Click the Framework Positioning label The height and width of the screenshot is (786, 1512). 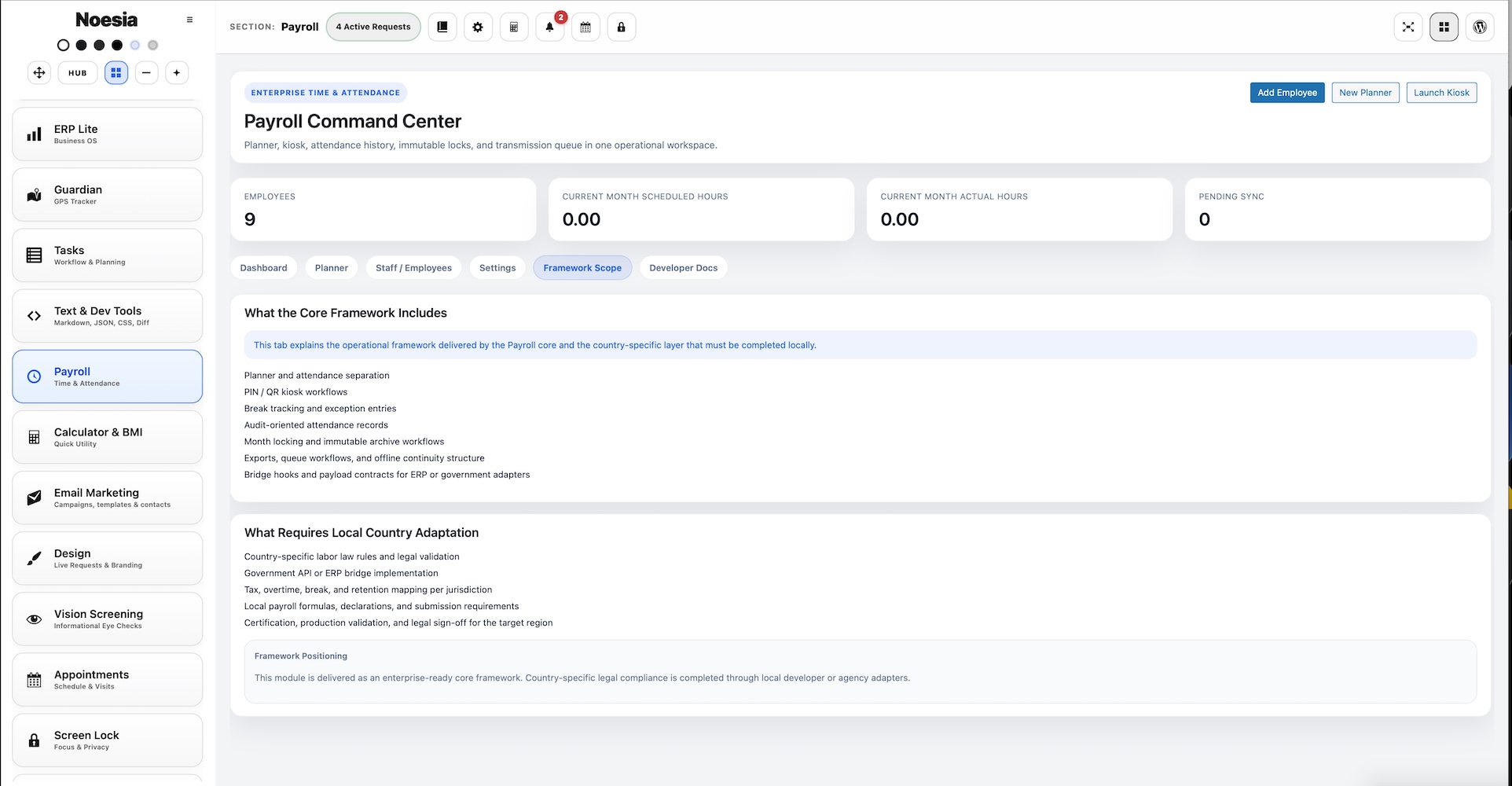coord(301,656)
